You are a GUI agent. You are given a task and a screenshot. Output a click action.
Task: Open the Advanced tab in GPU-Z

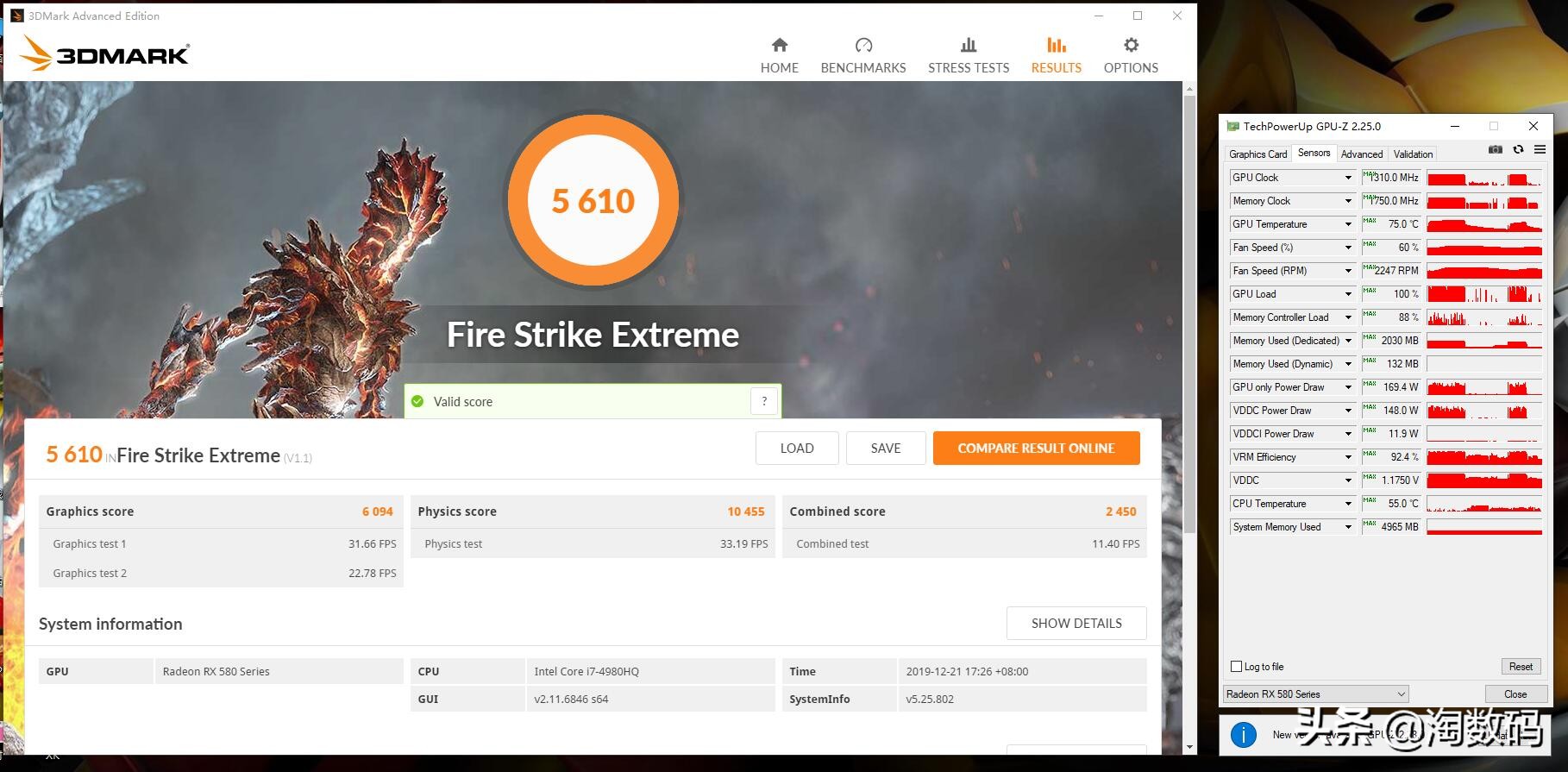point(1362,154)
